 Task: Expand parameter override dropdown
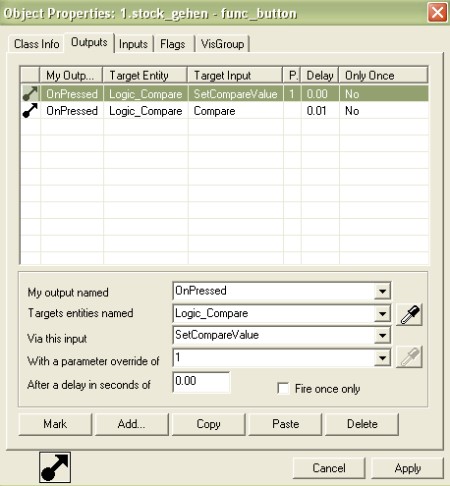click(x=382, y=358)
